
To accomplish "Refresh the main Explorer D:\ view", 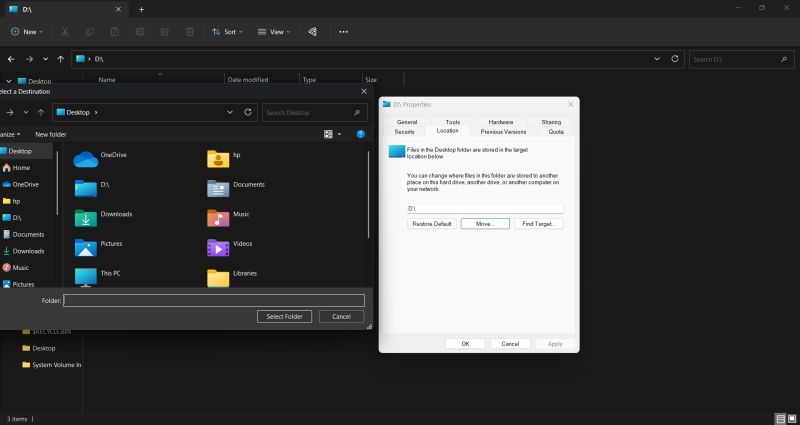I will coord(674,59).
